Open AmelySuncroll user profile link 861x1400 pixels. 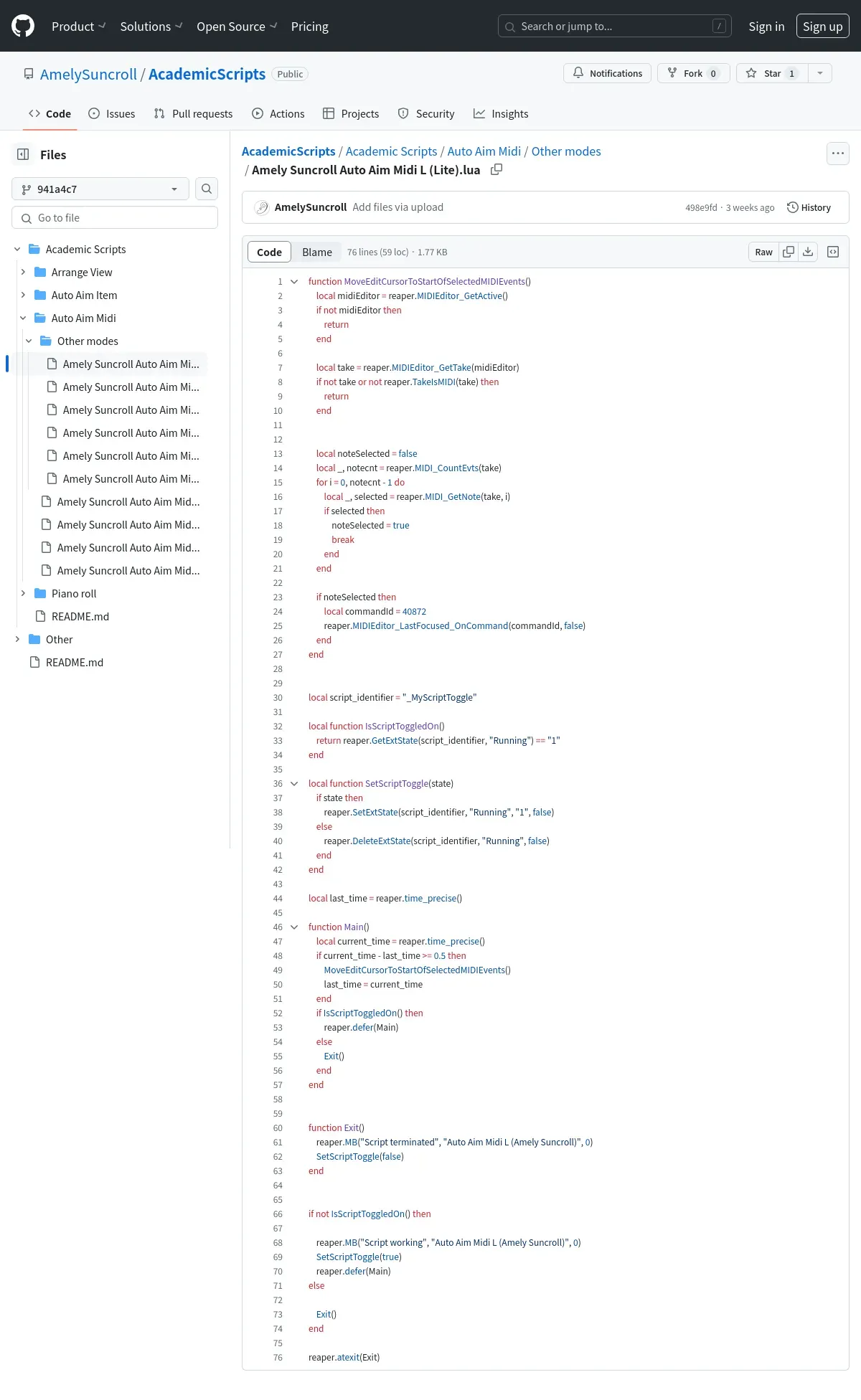pyautogui.click(x=88, y=74)
